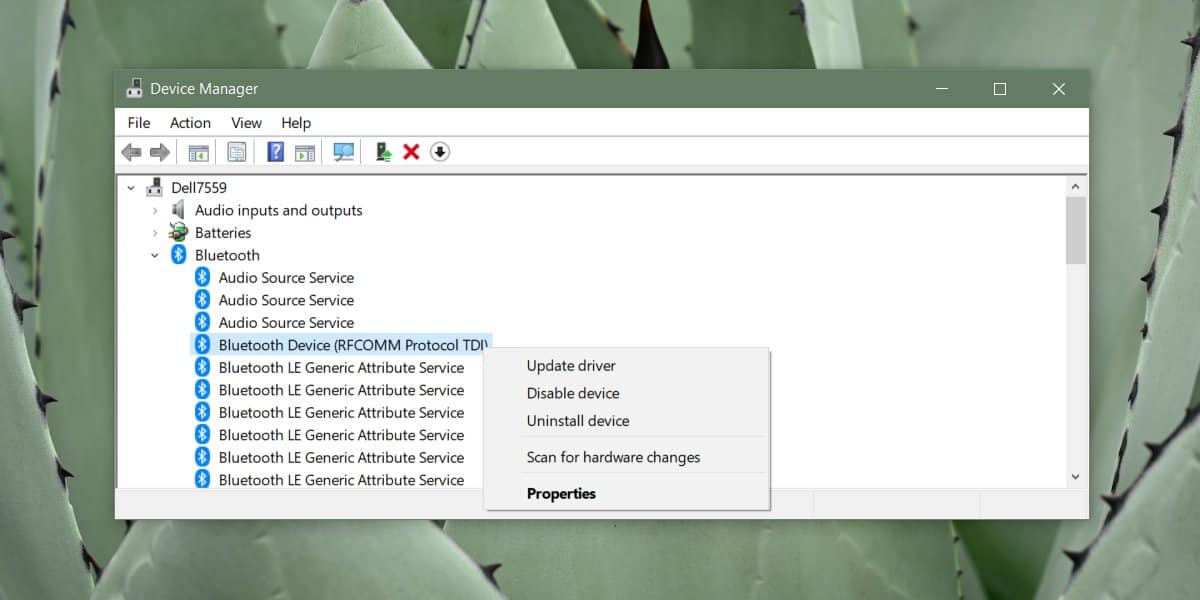Expand the Audio inputs and outputs category

pos(155,210)
